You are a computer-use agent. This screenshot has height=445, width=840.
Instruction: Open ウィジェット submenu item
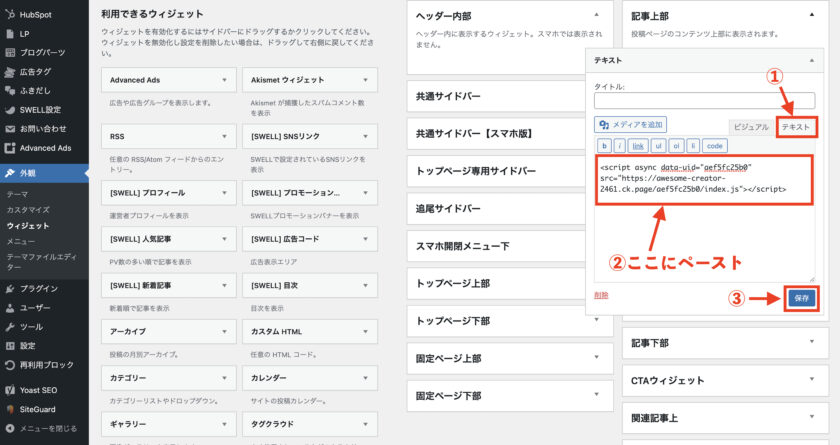click(x=28, y=226)
